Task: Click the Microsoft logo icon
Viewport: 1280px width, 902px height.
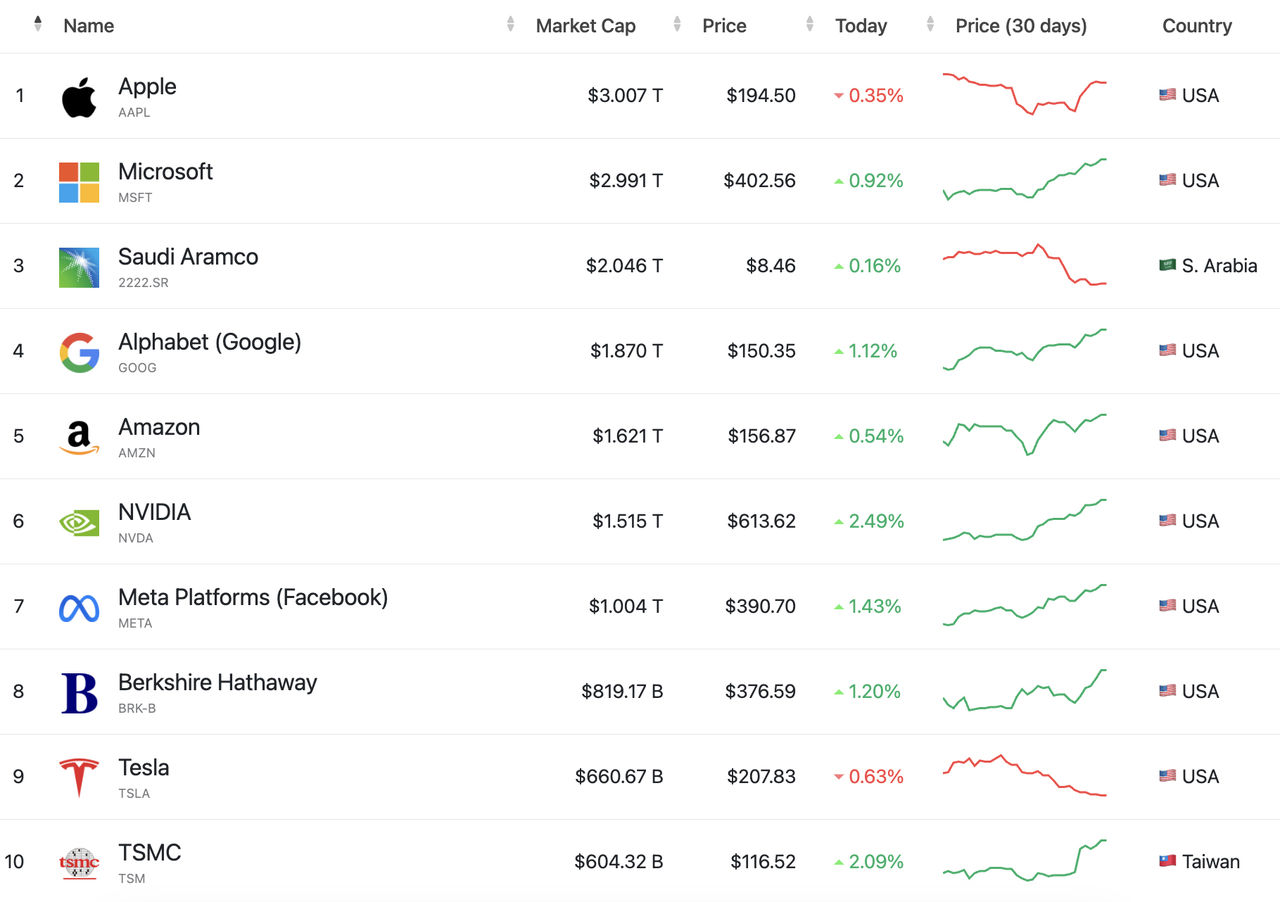Action: [79, 182]
